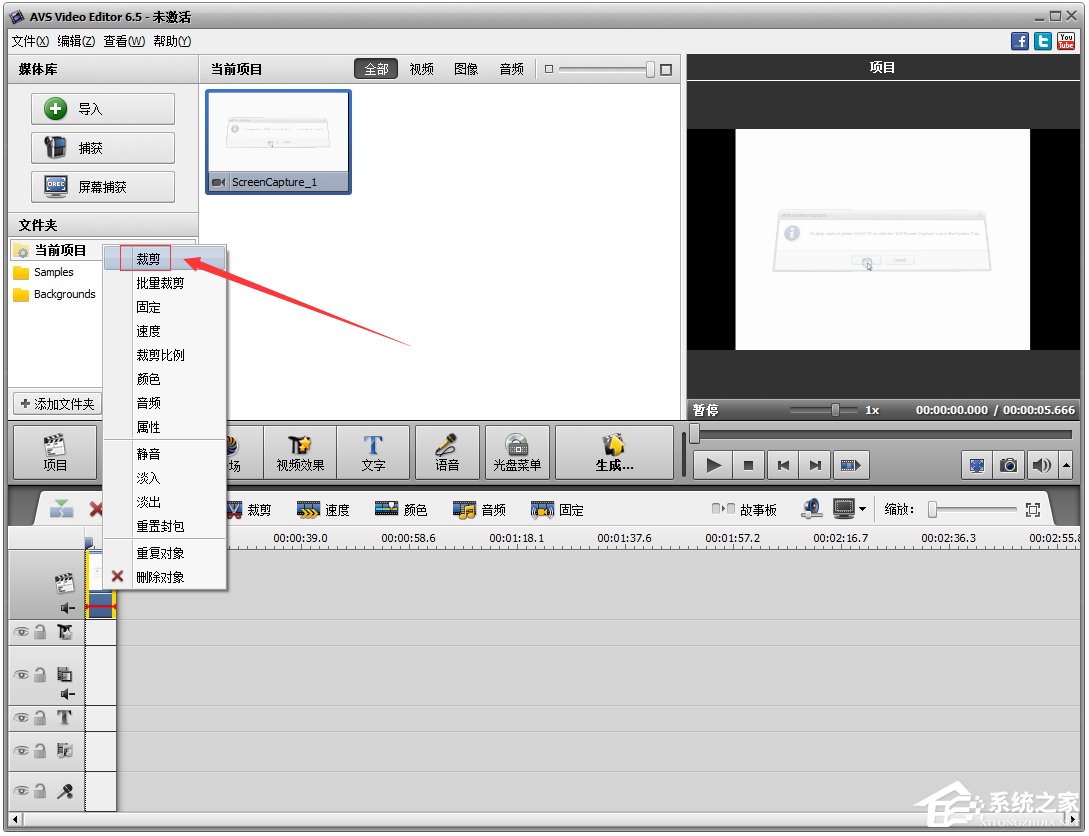The image size is (1089, 836).
Task: Adjust the 缩放 timeline zoom slider
Action: point(933,510)
